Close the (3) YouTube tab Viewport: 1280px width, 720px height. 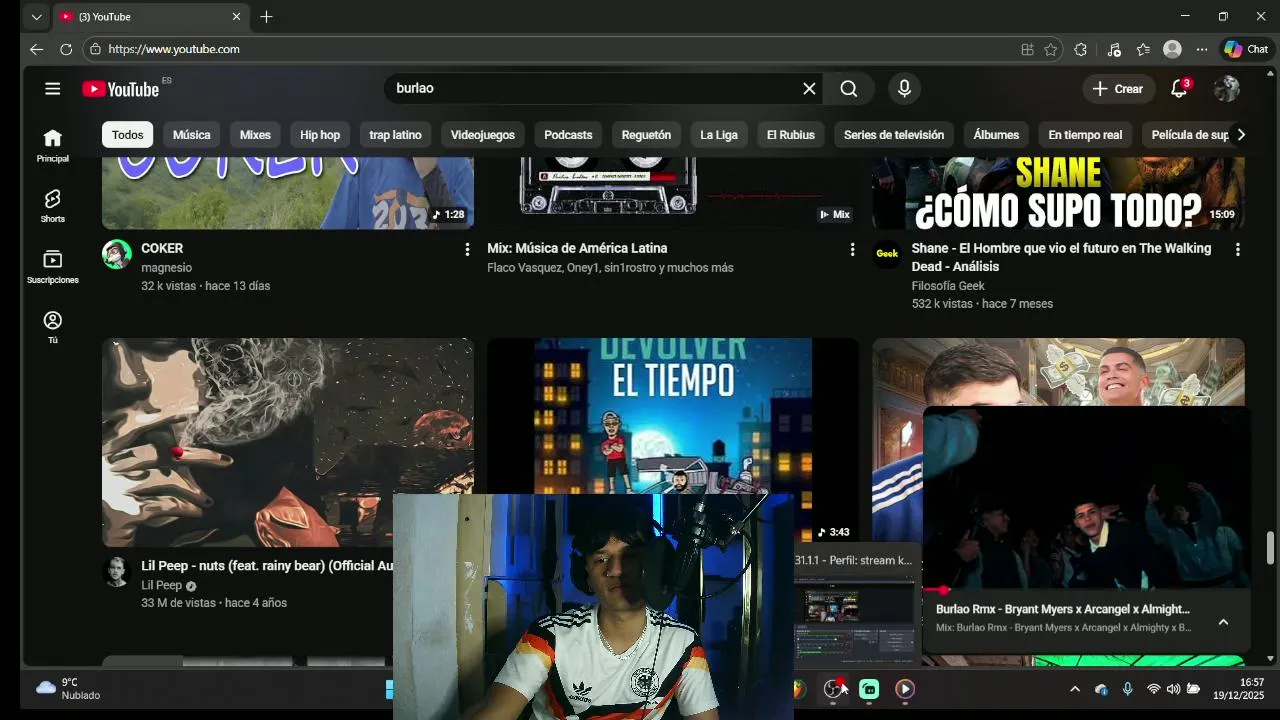pyautogui.click(x=237, y=17)
